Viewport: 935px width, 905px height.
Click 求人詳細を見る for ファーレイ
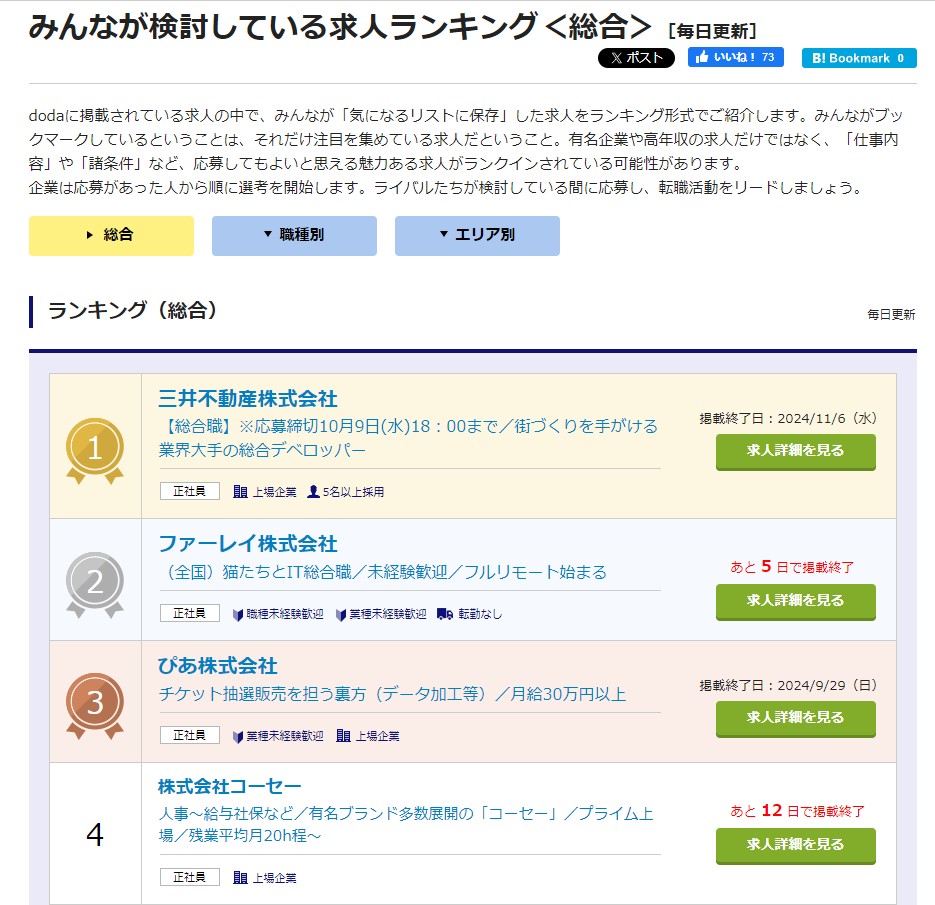point(795,602)
